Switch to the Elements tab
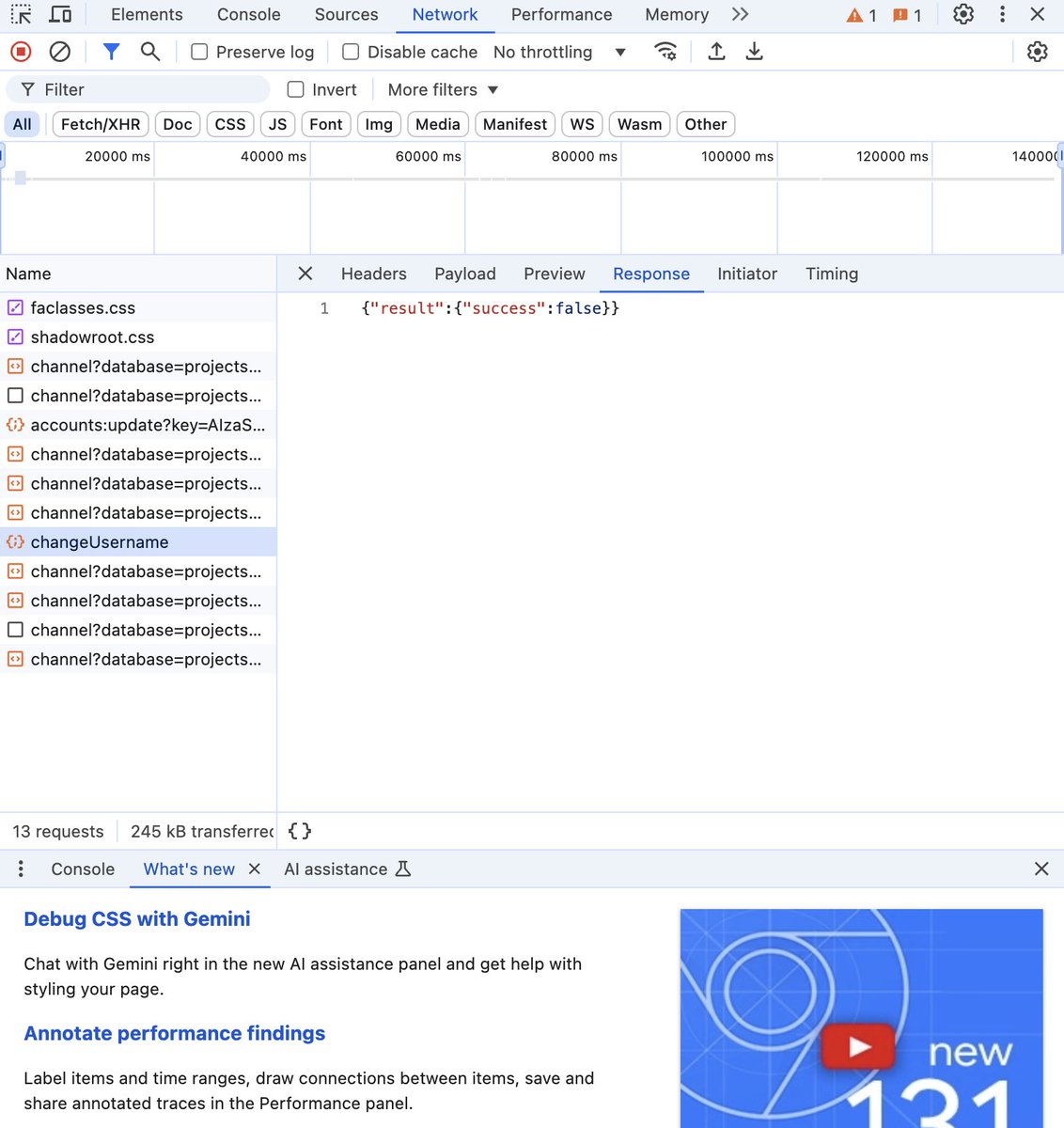Image resolution: width=1064 pixels, height=1128 pixels. (x=147, y=14)
